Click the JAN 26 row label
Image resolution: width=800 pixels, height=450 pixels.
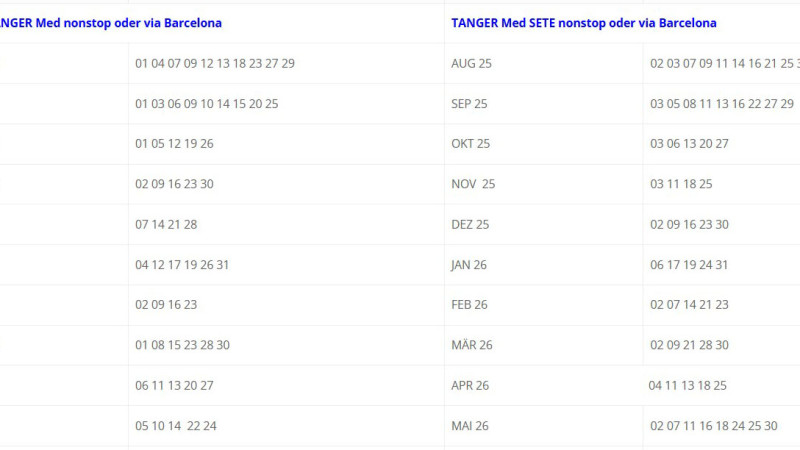tap(469, 265)
